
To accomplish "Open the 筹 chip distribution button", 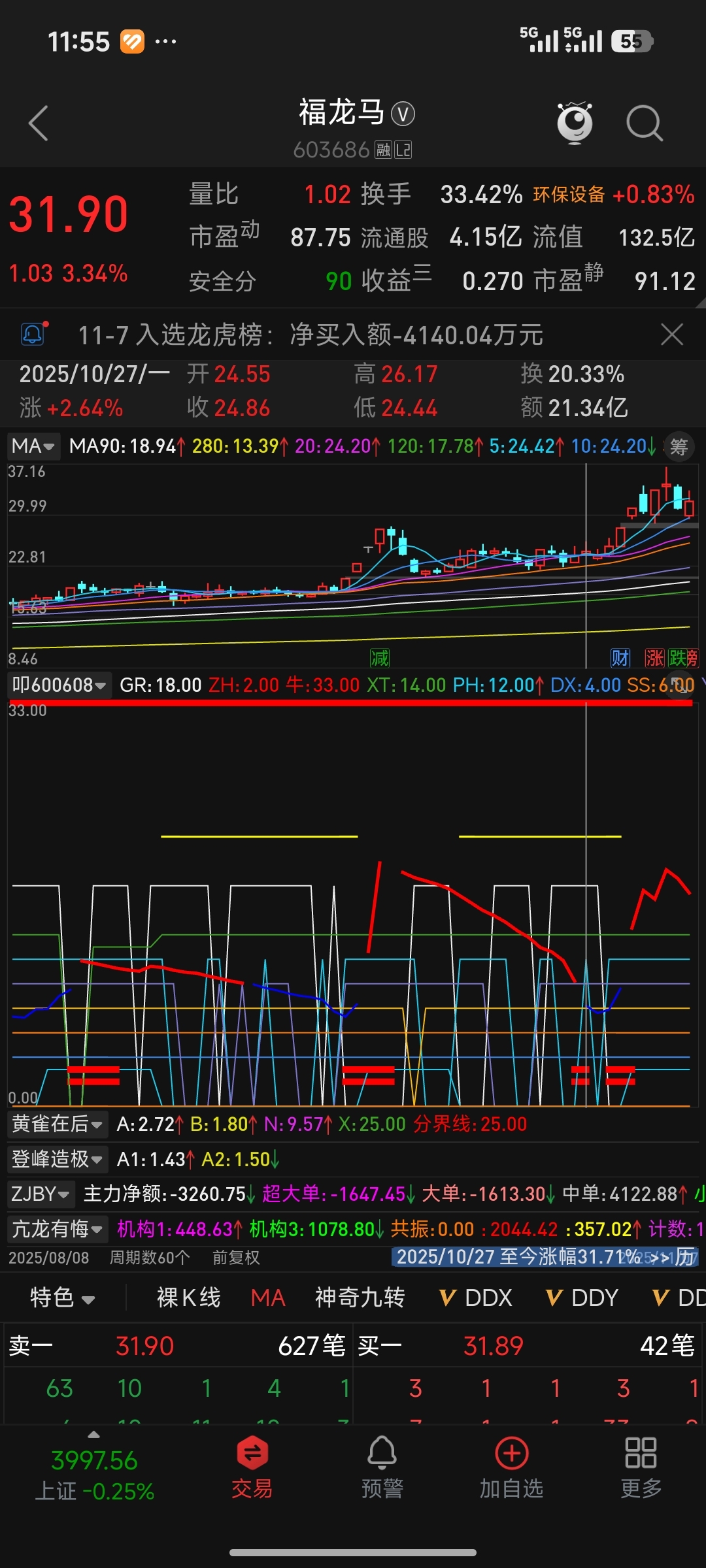I will click(x=679, y=447).
